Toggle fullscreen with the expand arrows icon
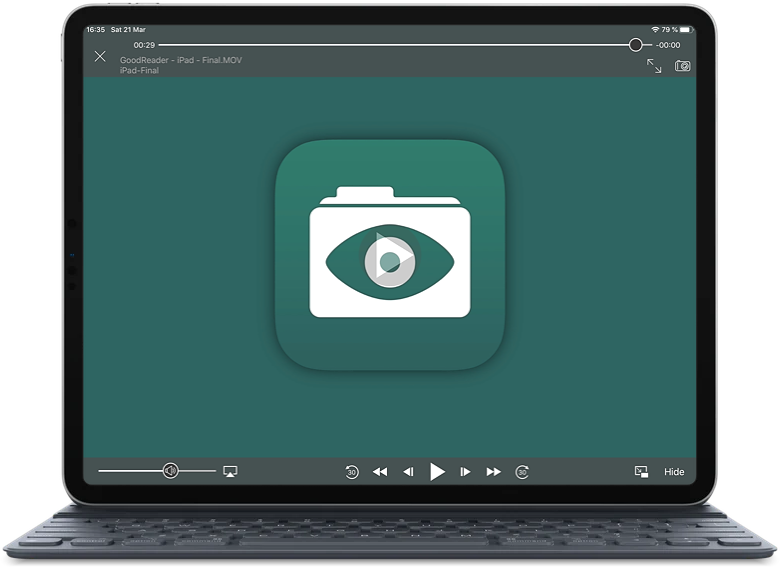Screen dimensions: 780x567 pos(654,66)
